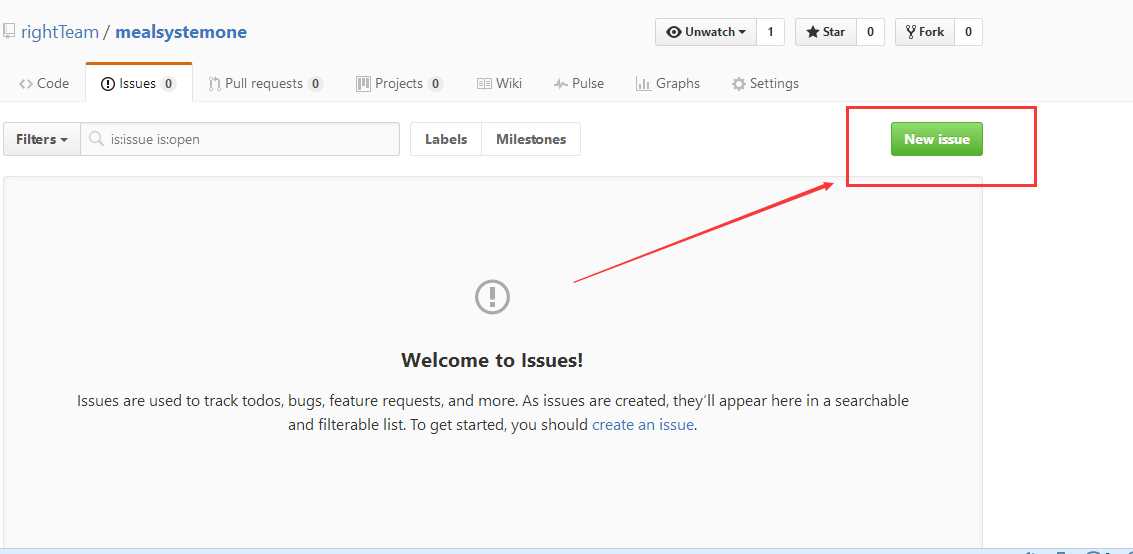Open the Wiki tab
The height and width of the screenshot is (554, 1133).
[499, 83]
